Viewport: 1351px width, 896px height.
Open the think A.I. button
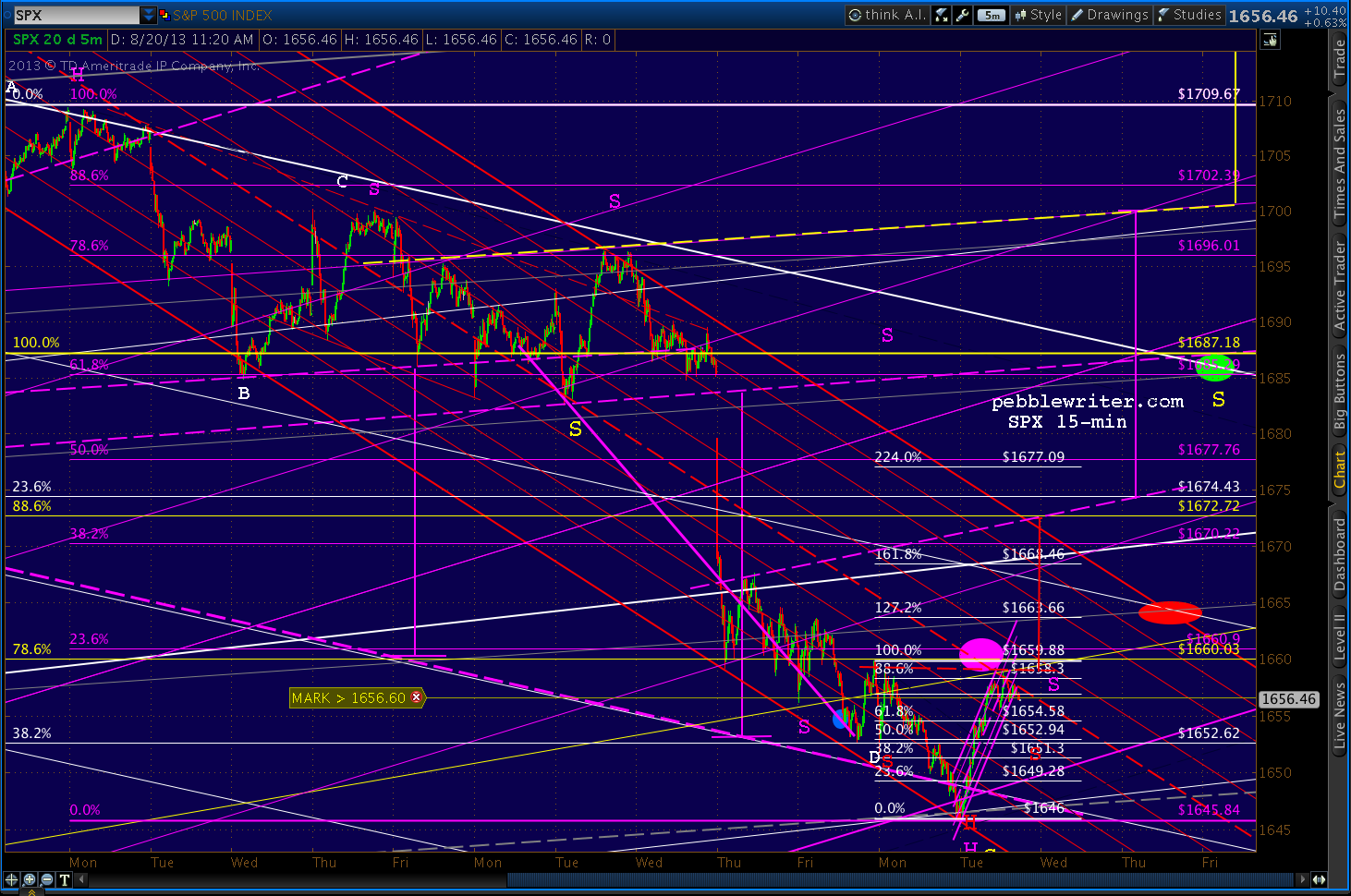tap(887, 15)
